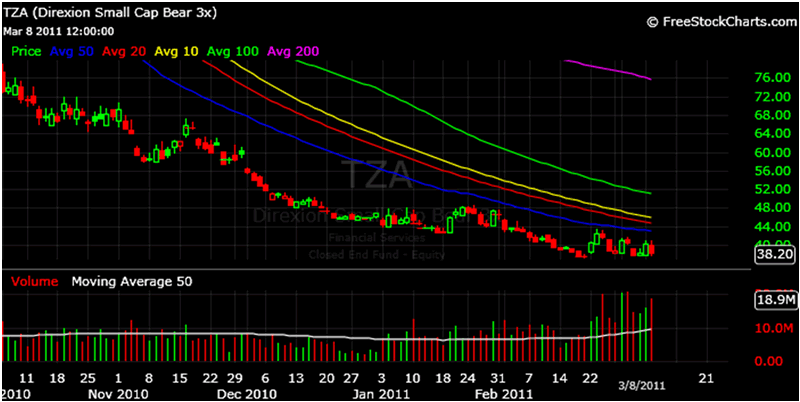Viewport: 800px width, 402px height.
Task: Click the 10.0M volume axis label
Action: pos(769,328)
